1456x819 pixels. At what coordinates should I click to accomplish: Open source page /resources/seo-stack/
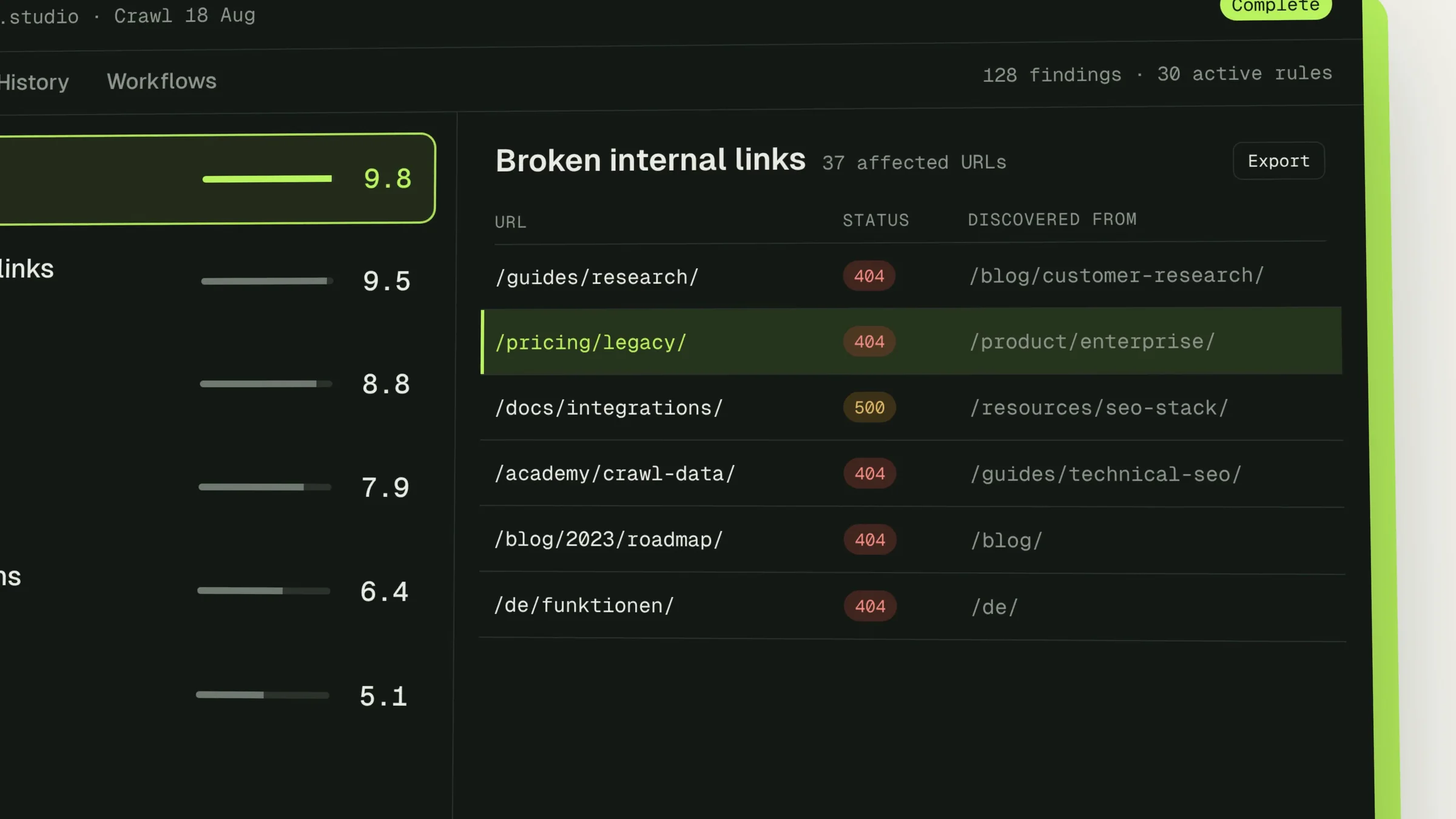tap(1099, 408)
